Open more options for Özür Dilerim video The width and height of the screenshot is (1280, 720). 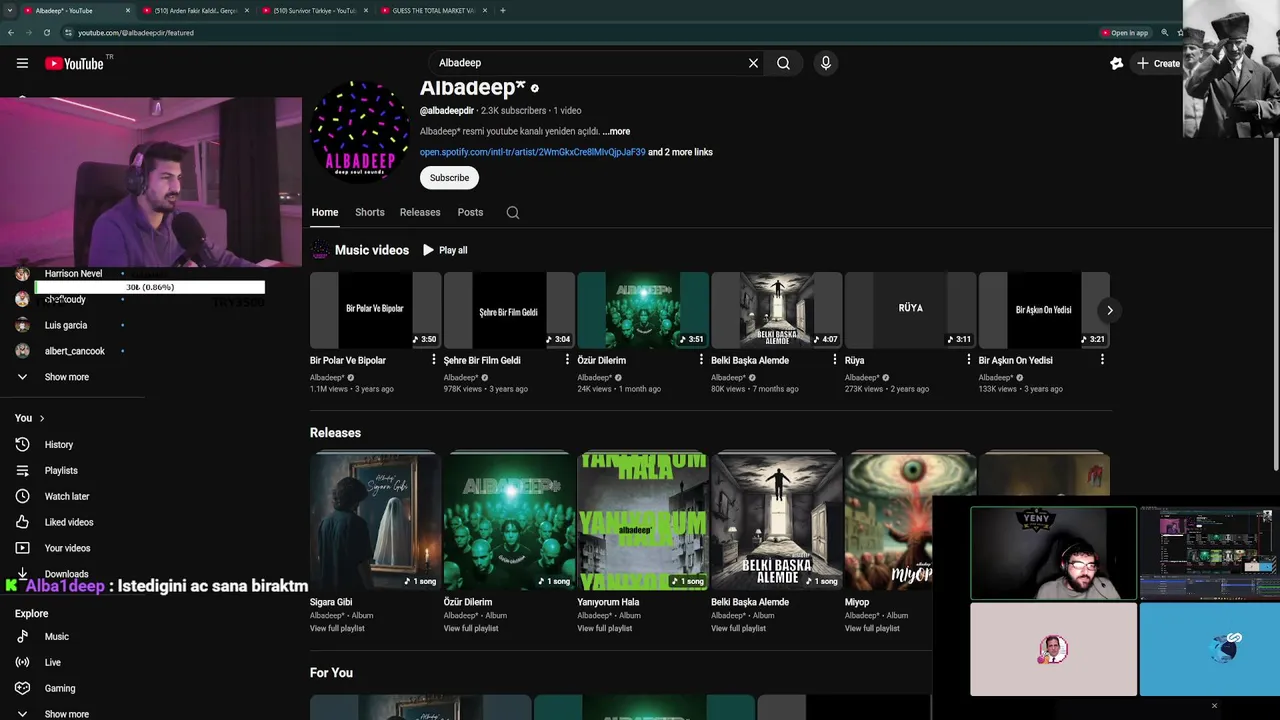click(x=701, y=360)
